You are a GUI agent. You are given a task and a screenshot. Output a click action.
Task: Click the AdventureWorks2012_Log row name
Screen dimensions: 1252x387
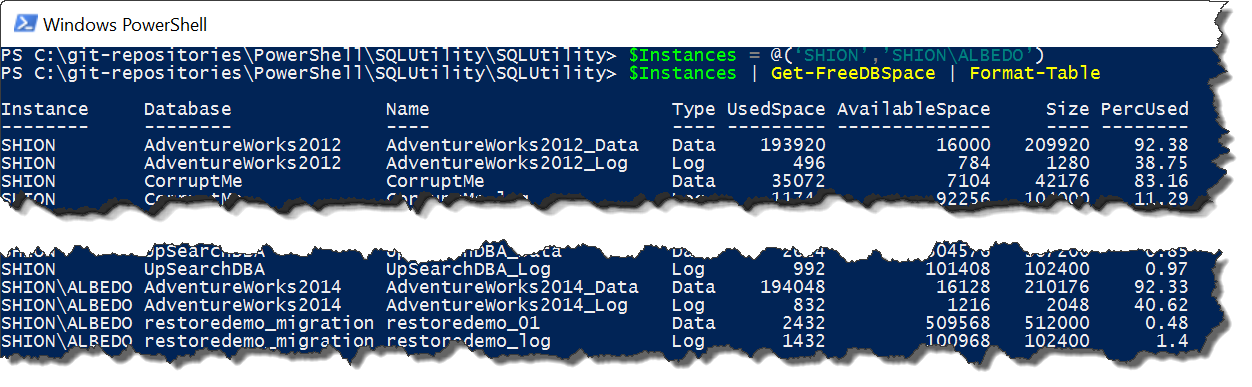tap(507, 163)
